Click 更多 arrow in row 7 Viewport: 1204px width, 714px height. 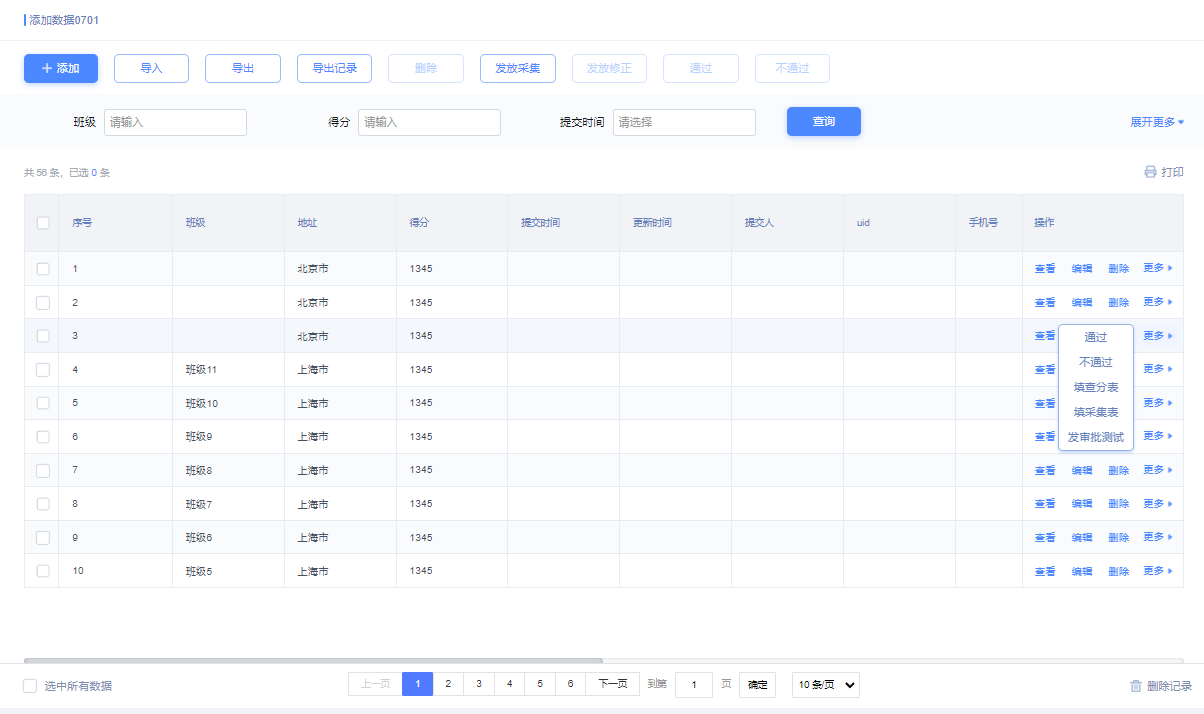pyautogui.click(x=1170, y=470)
